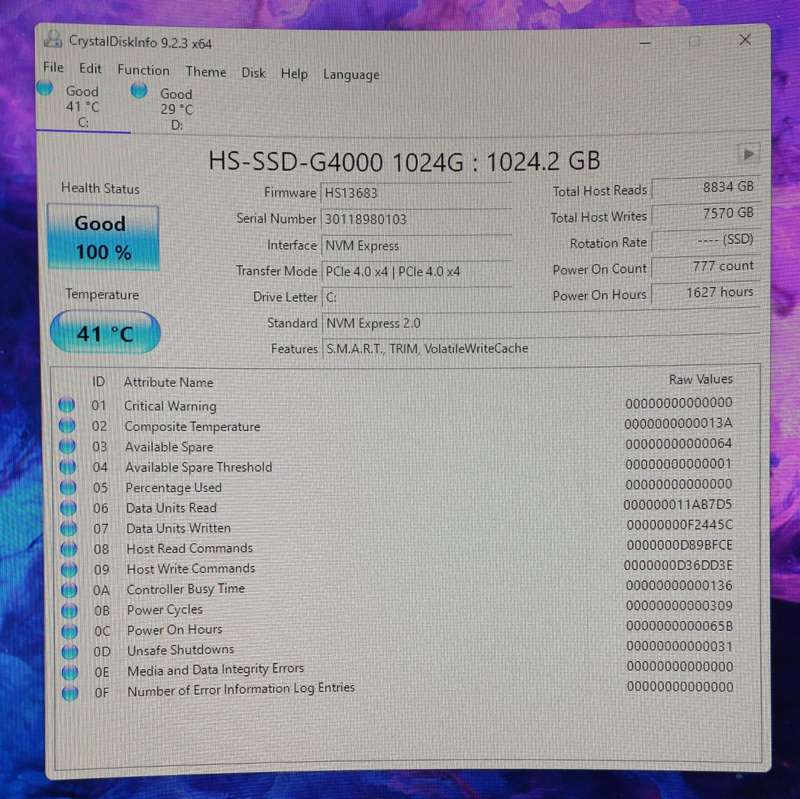Select the Percentage Used attribute row
Image resolution: width=800 pixels, height=799 pixels.
pos(395,486)
